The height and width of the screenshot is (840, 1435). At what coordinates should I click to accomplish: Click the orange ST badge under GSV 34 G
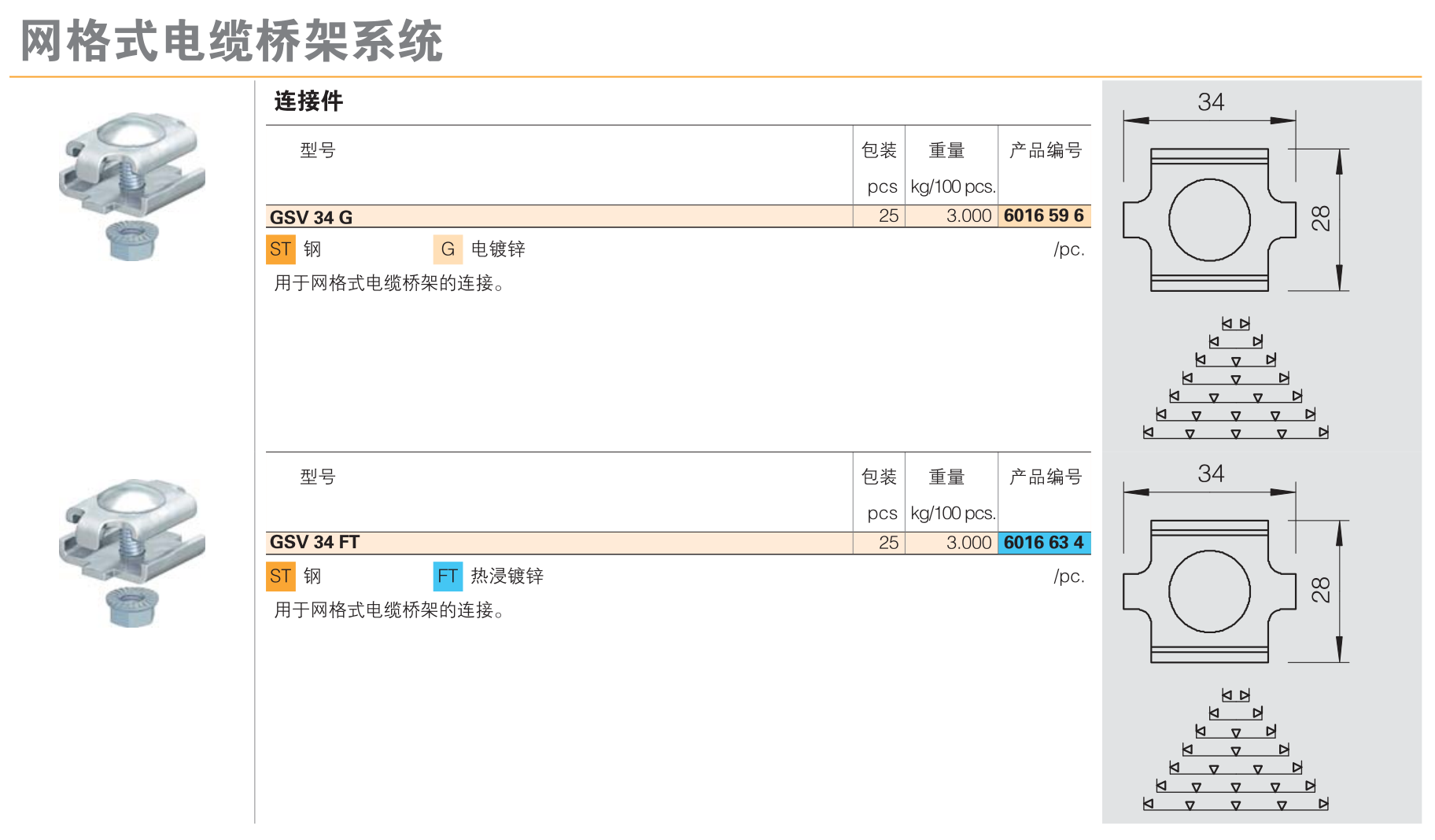pyautogui.click(x=280, y=249)
